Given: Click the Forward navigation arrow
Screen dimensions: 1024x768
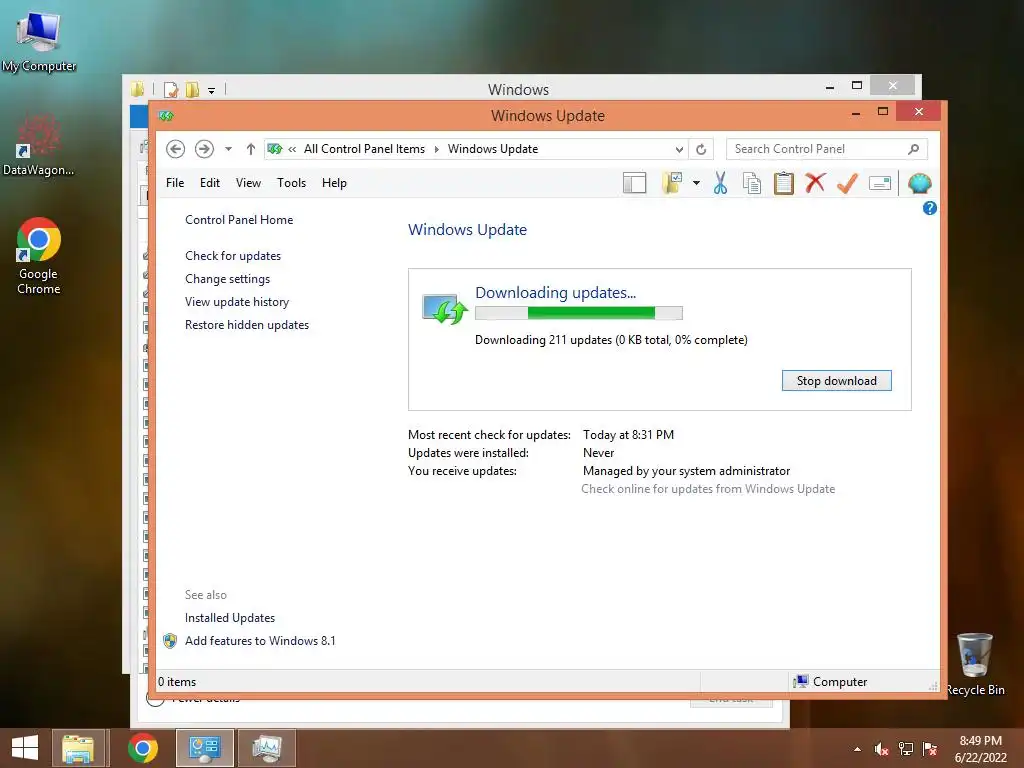Looking at the screenshot, I should coord(204,149).
